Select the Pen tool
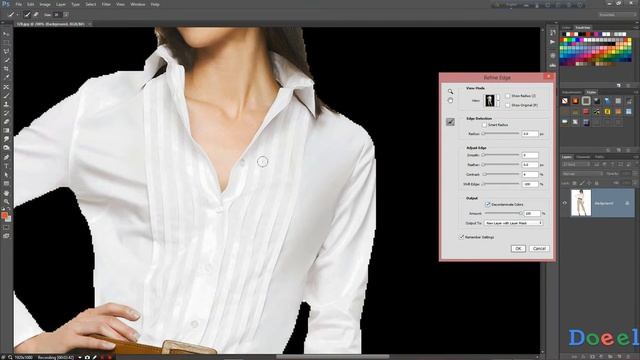640x360 pixels. (6, 157)
